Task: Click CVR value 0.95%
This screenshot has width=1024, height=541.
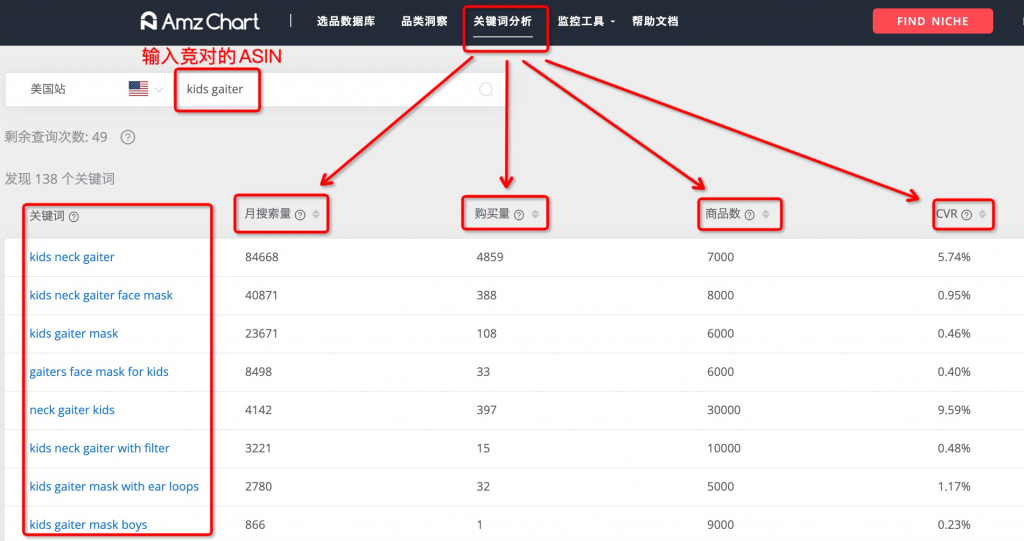Action: [954, 295]
